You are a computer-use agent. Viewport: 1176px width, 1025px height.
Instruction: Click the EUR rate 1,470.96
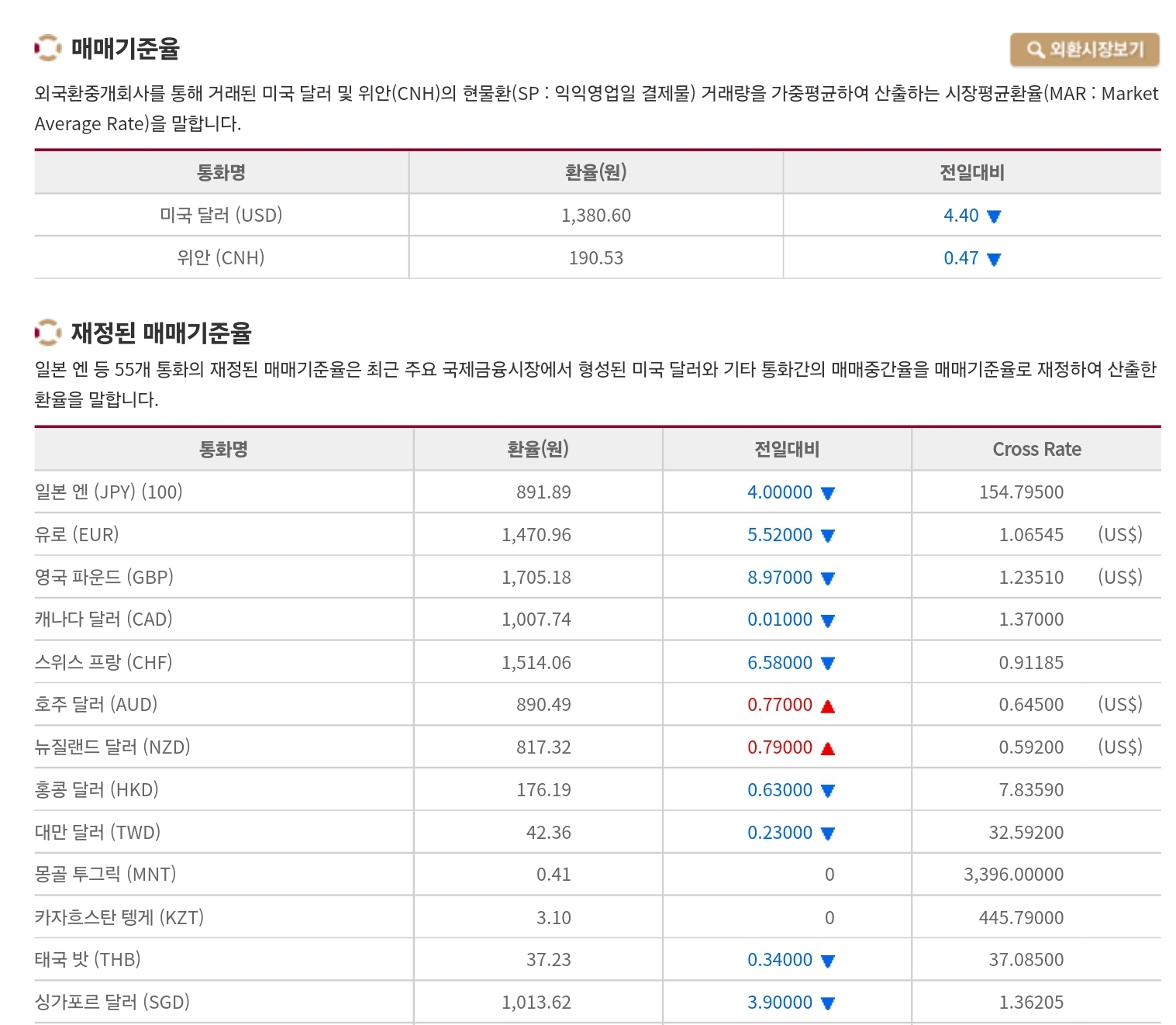coord(536,535)
